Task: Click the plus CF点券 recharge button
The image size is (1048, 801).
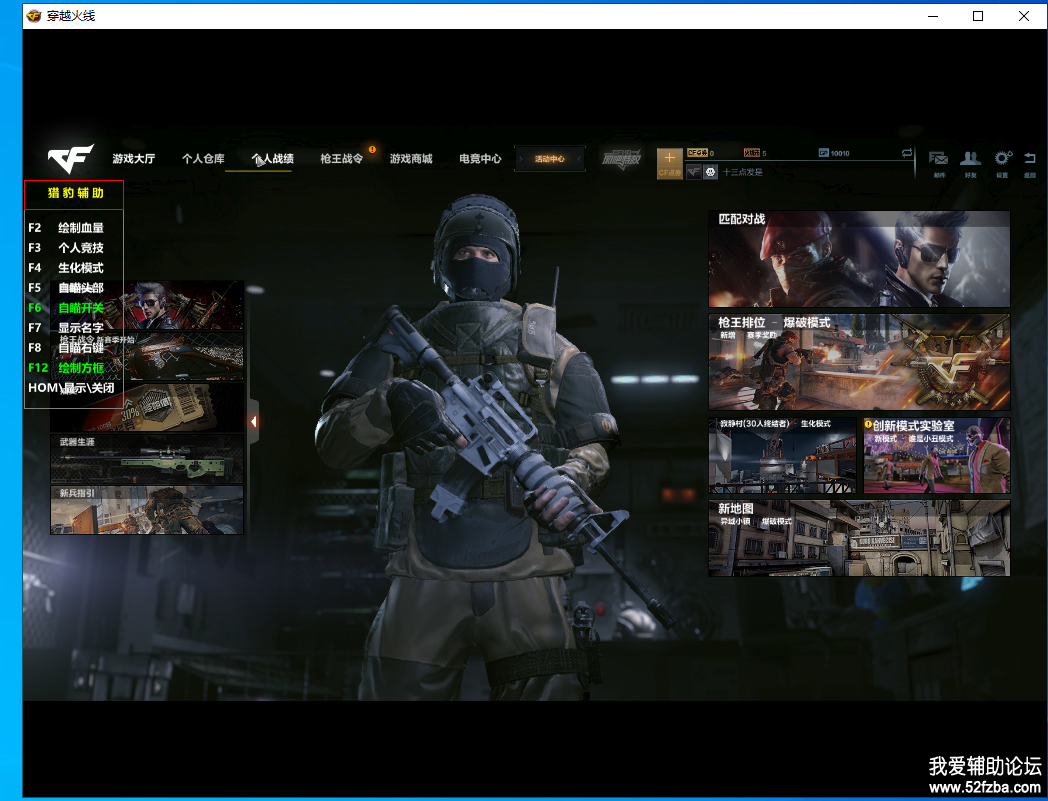Action: 670,164
